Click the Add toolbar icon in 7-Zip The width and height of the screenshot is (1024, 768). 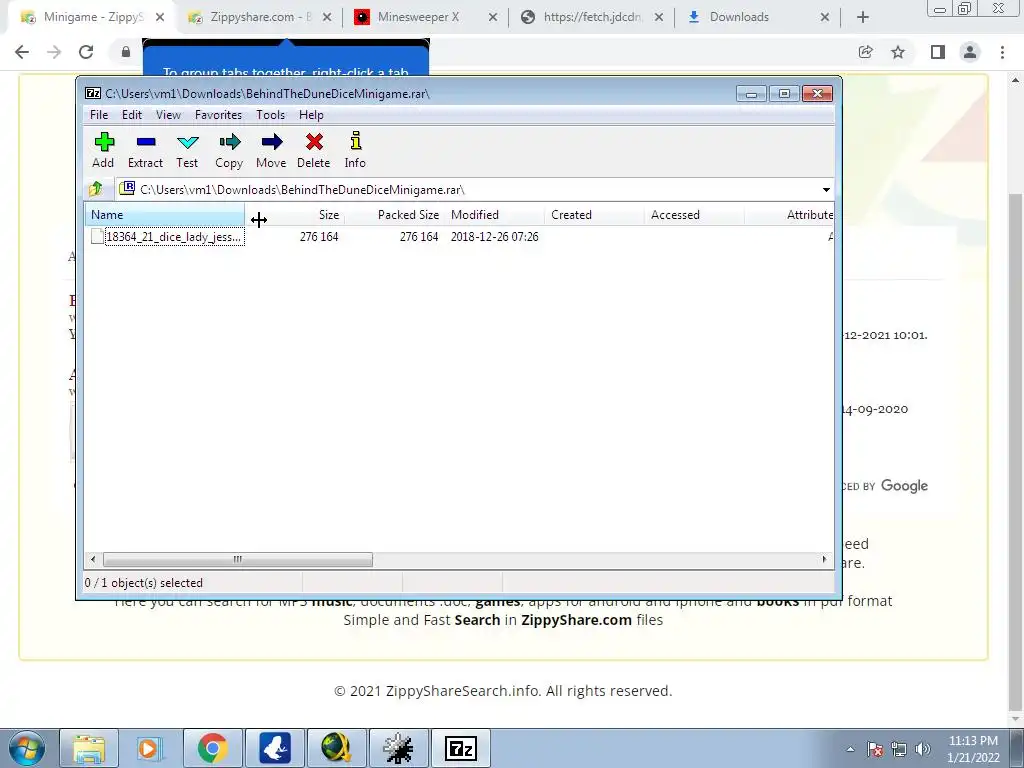click(104, 150)
